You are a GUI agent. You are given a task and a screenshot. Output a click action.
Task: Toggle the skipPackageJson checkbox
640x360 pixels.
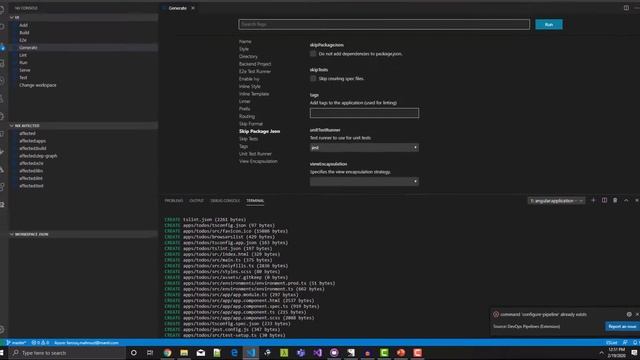tap(313, 54)
